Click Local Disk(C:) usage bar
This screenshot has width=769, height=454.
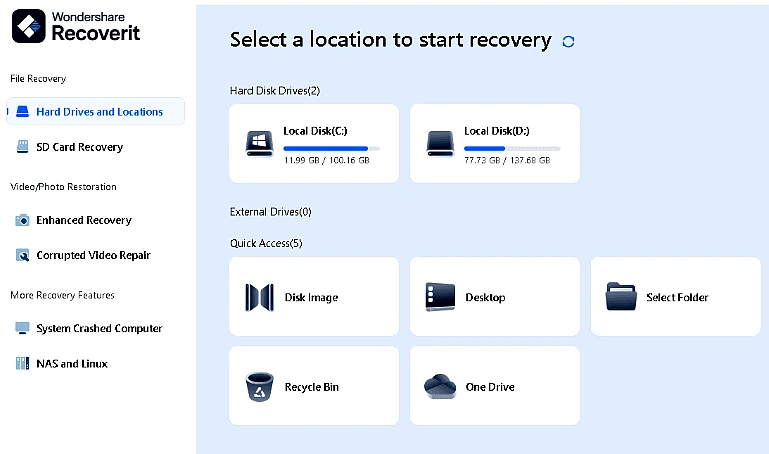coord(332,148)
